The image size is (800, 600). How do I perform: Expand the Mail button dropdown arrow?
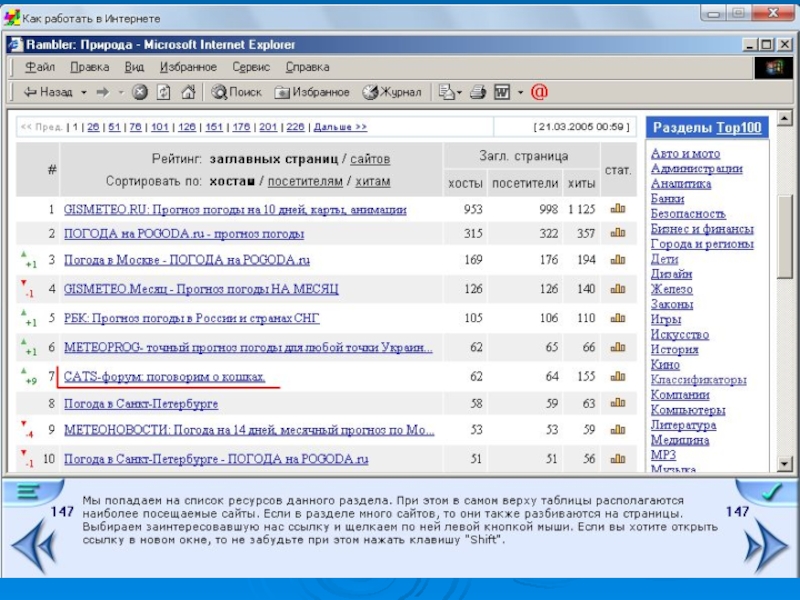[x=459, y=92]
